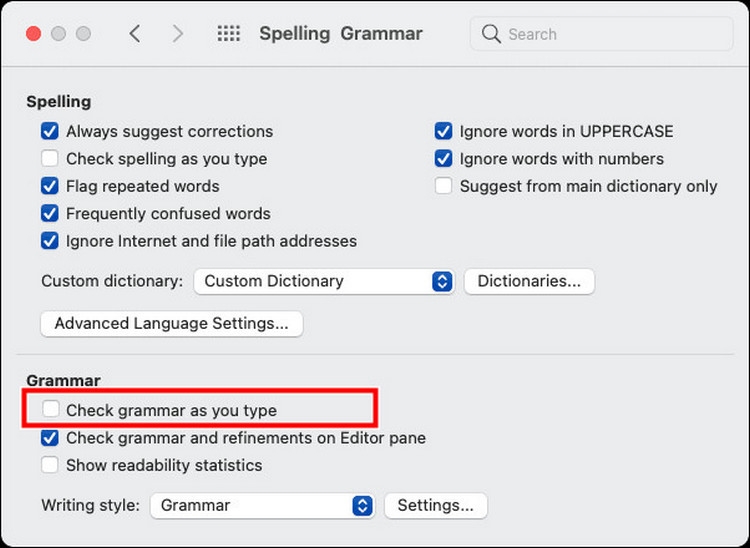Open the Custom Dictionary dropdown
750x548 pixels.
click(324, 281)
